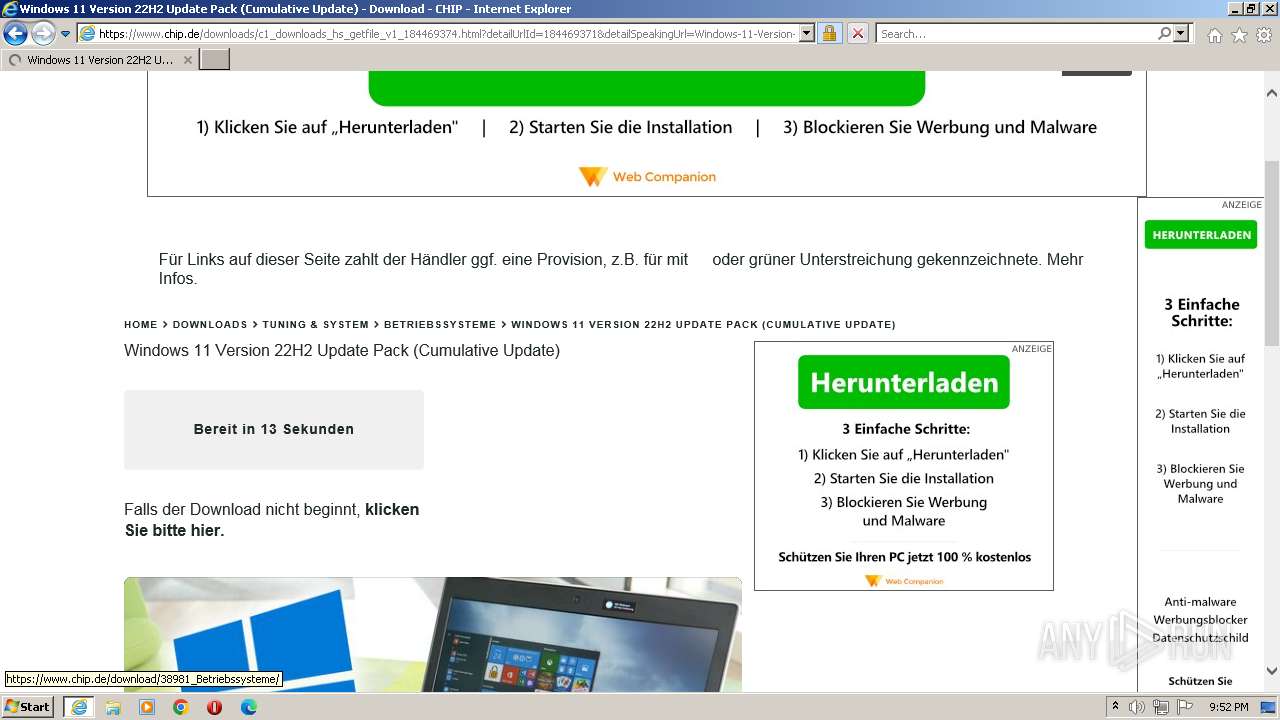
Task: Click the 9:52 PM taskbar clock
Action: coord(1229,707)
